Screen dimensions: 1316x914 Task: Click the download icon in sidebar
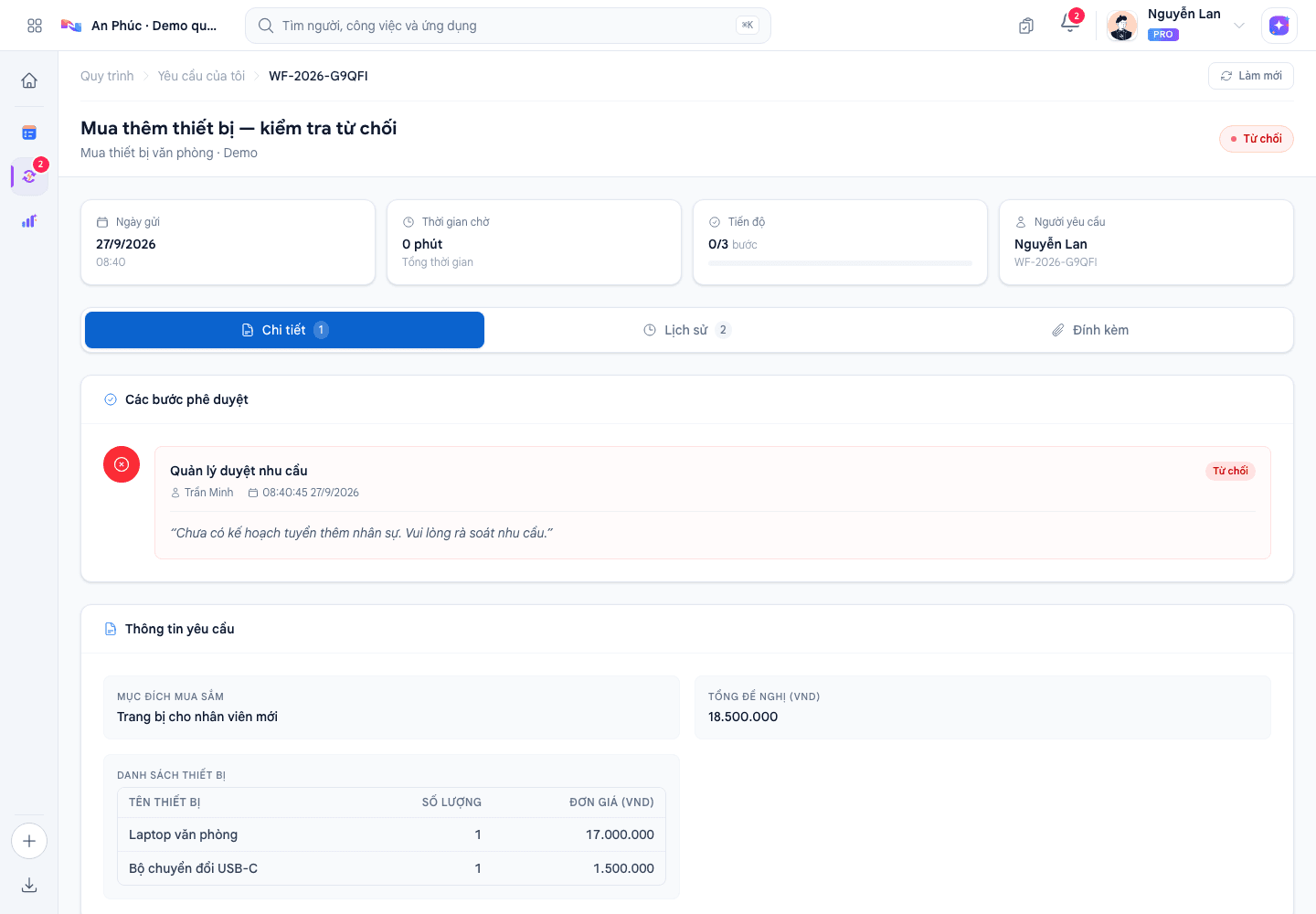pos(29,885)
